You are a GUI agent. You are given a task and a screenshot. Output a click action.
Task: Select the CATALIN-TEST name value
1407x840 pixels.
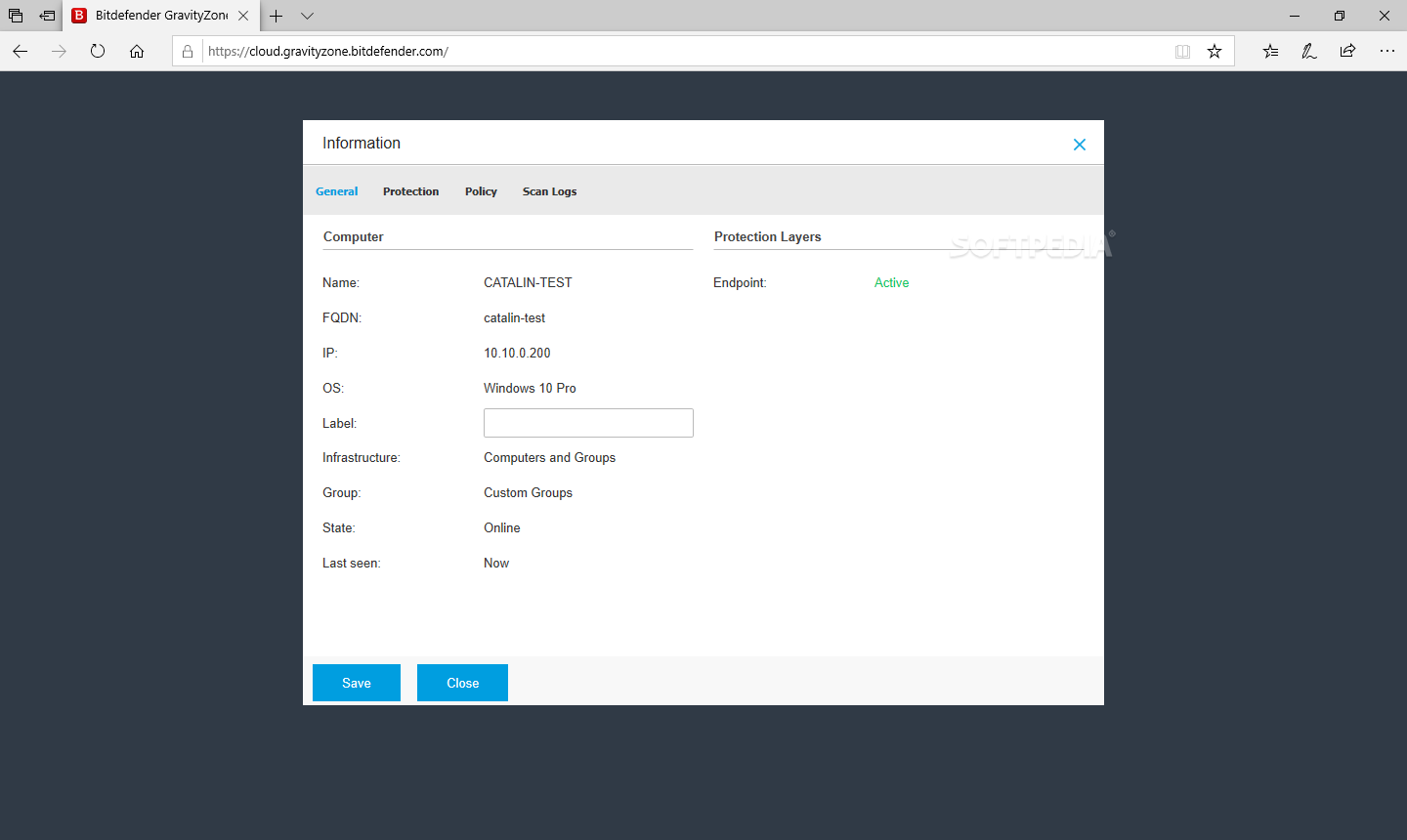pyautogui.click(x=528, y=282)
